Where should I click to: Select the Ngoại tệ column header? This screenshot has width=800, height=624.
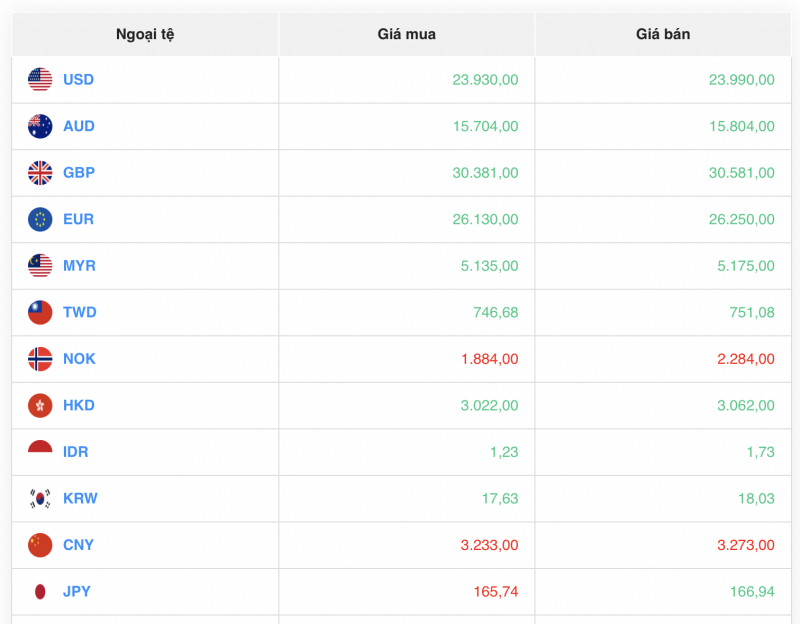tap(144, 34)
